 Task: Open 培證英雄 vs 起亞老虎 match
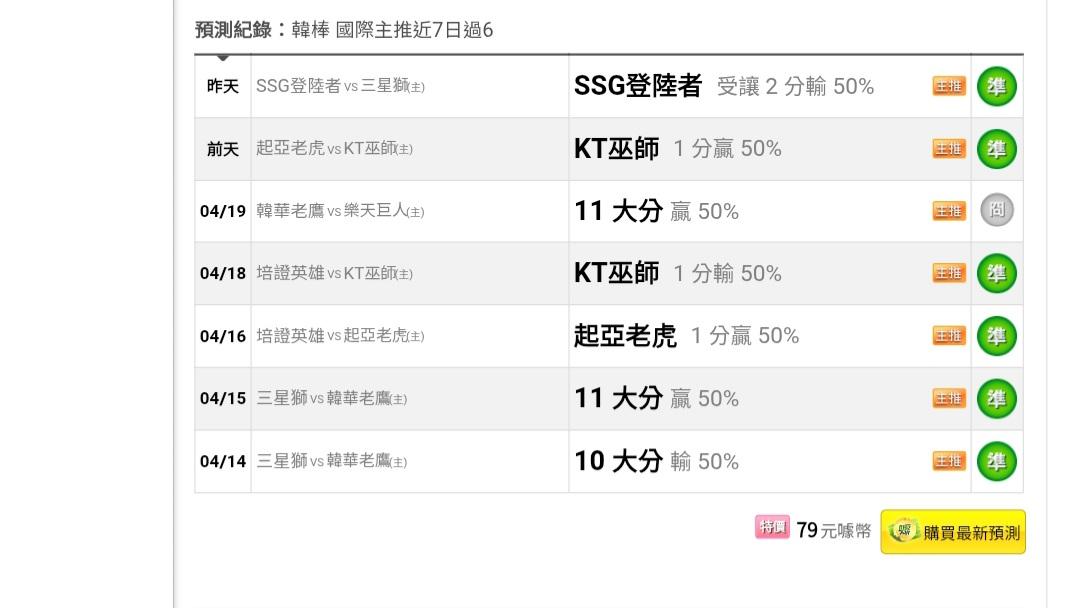click(x=340, y=336)
